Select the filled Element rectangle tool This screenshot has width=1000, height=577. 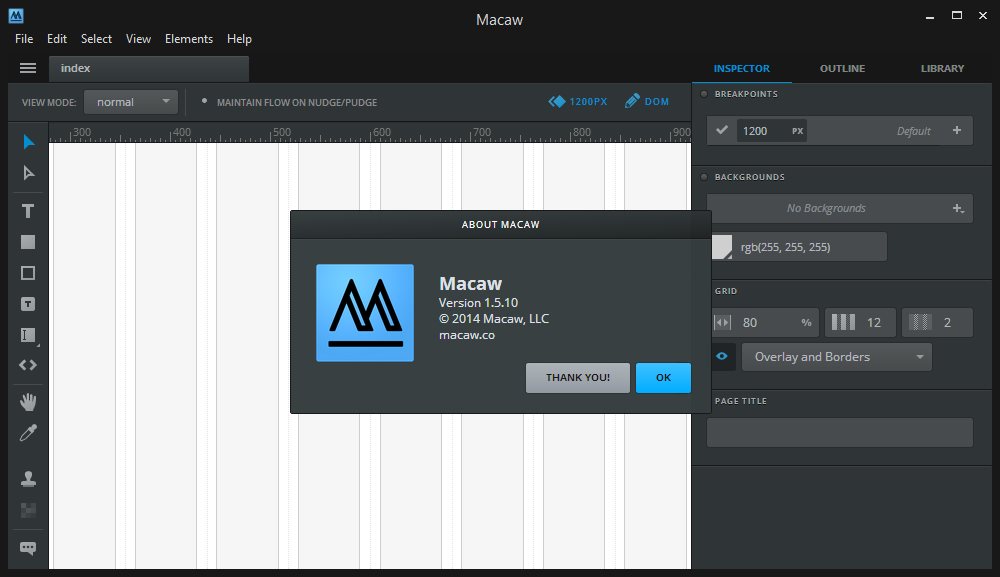(28, 242)
